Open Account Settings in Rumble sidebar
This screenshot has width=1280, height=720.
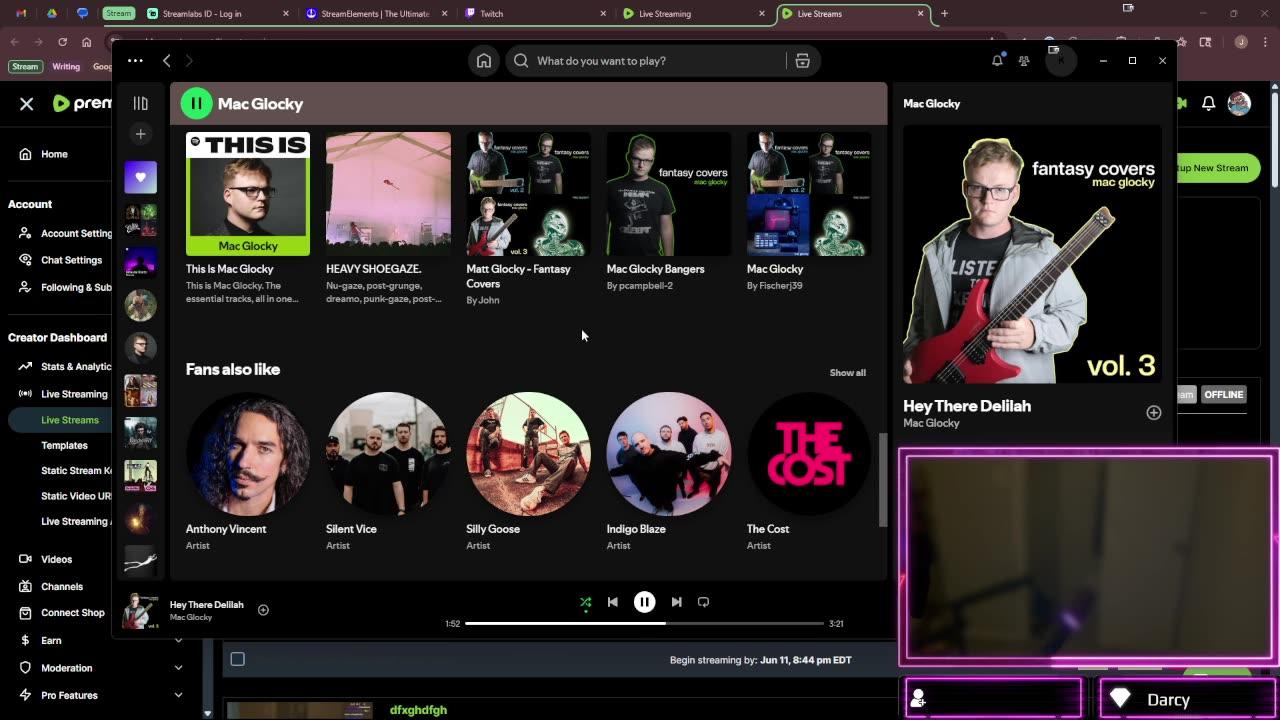click(65, 233)
